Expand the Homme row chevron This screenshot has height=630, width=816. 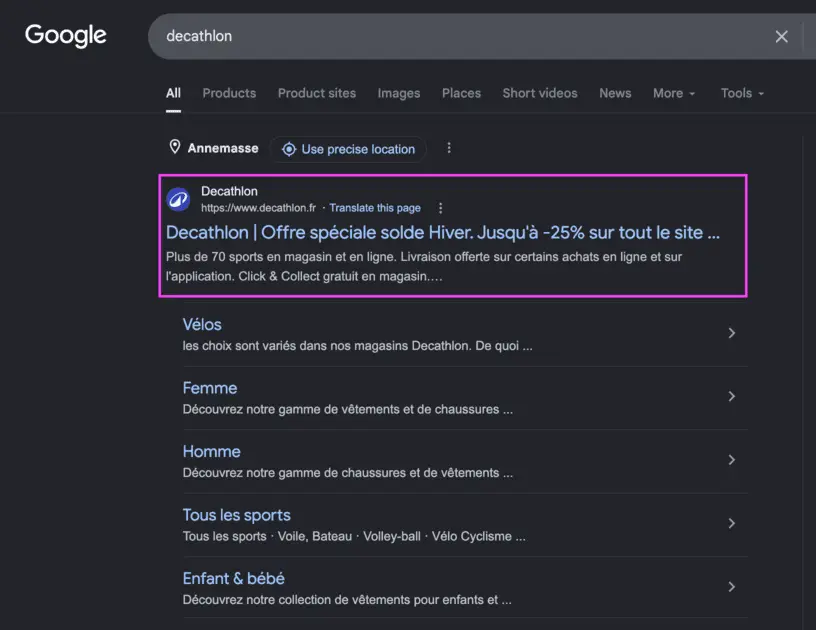pos(732,460)
